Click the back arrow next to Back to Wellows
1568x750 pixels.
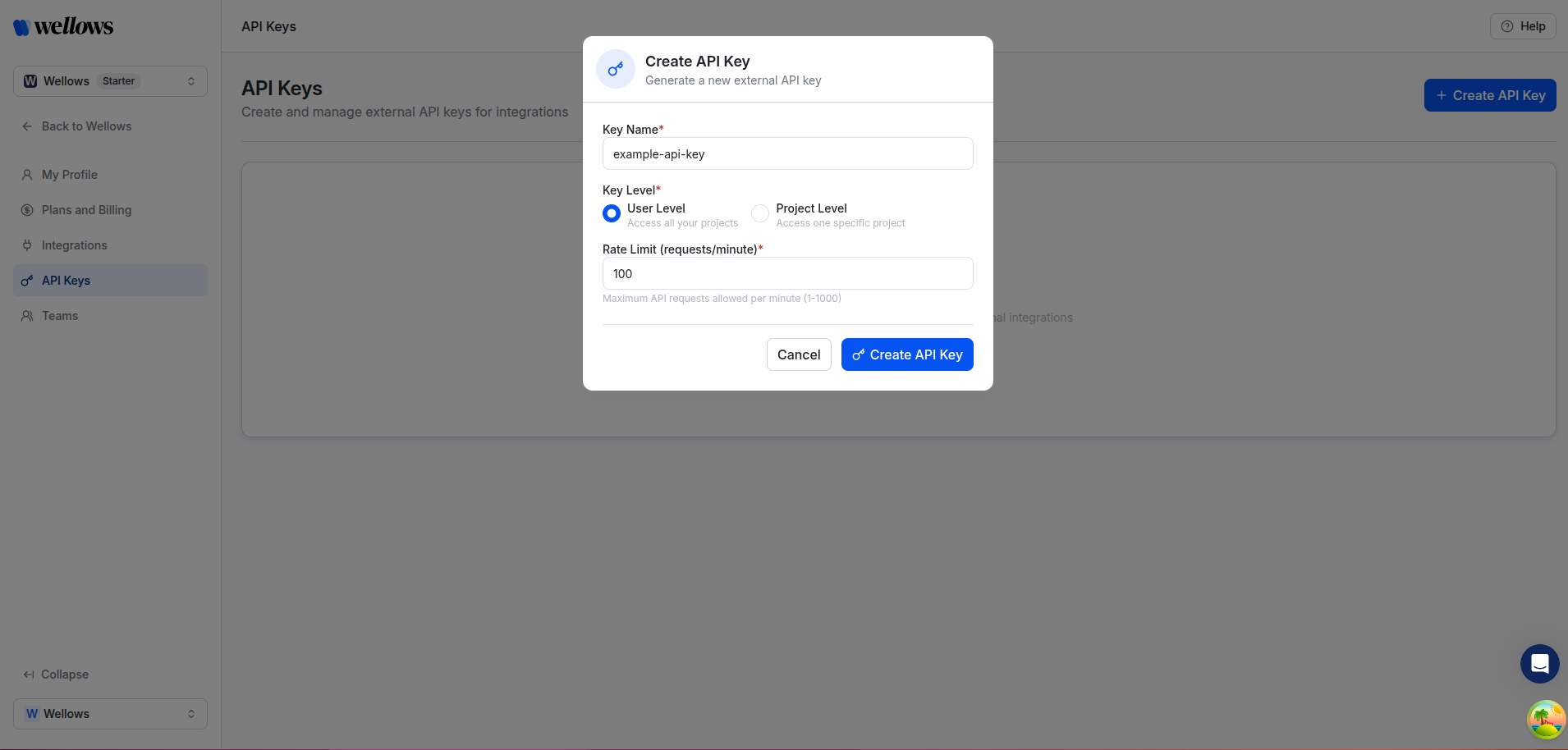coord(27,126)
